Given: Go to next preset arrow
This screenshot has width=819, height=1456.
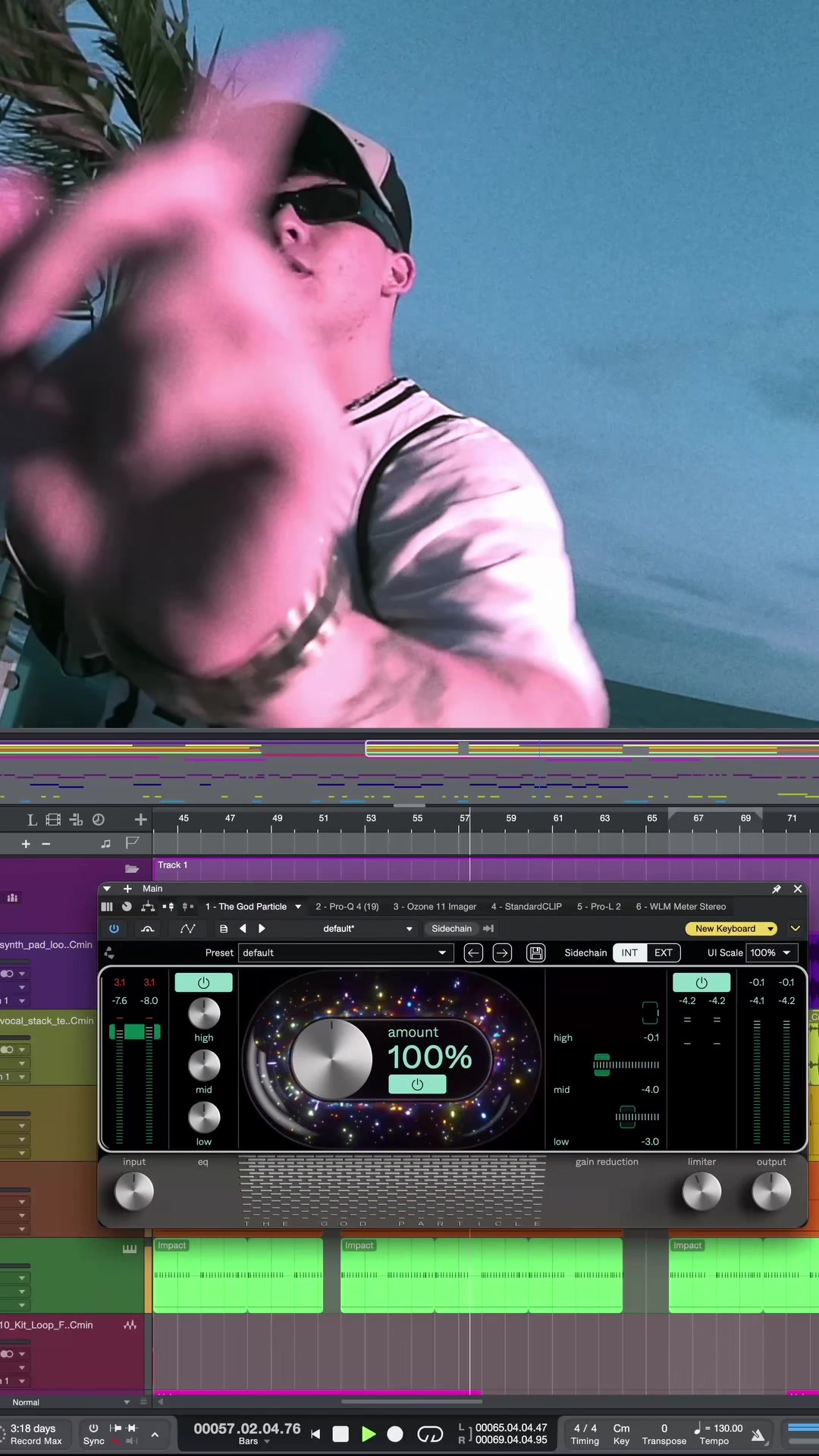Looking at the screenshot, I should [x=262, y=928].
